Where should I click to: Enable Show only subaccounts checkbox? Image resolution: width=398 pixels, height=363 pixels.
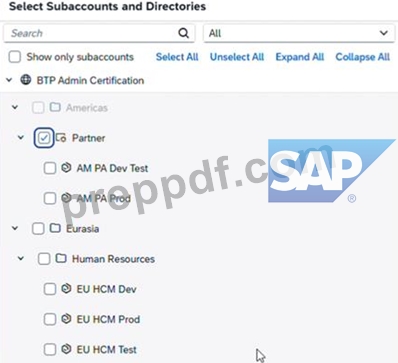[15, 57]
